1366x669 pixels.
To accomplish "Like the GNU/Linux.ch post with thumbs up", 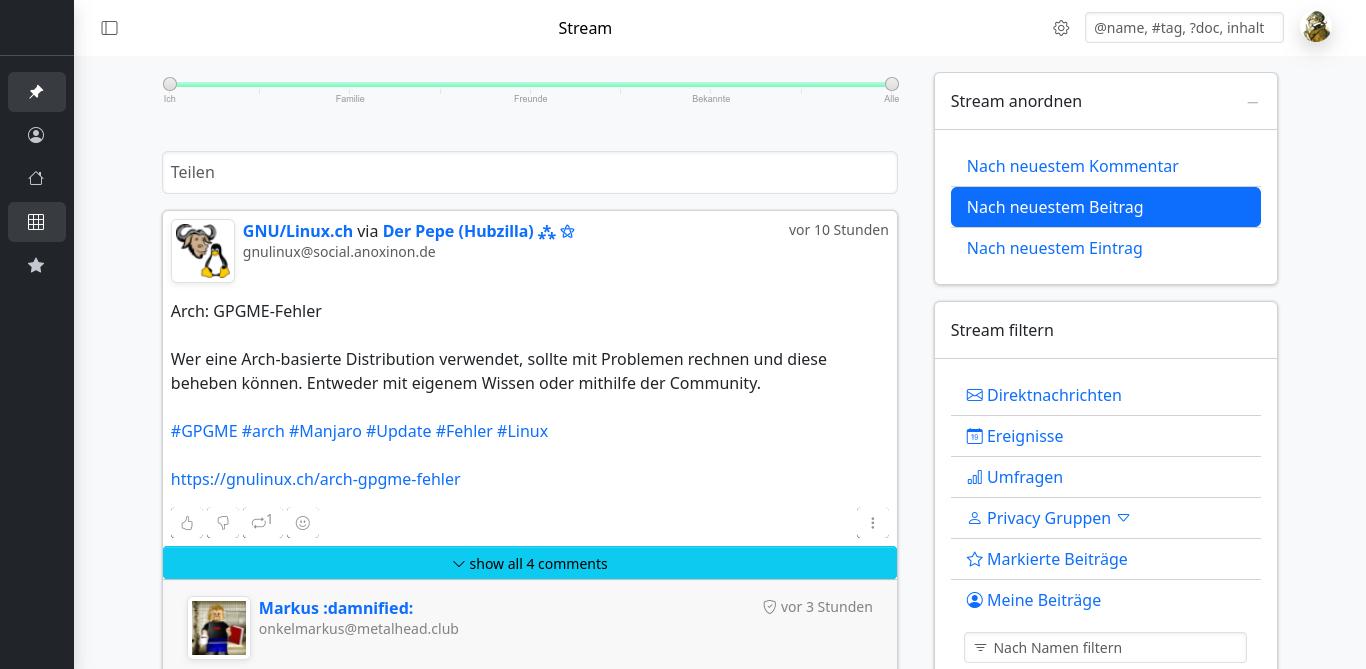I will click(187, 523).
